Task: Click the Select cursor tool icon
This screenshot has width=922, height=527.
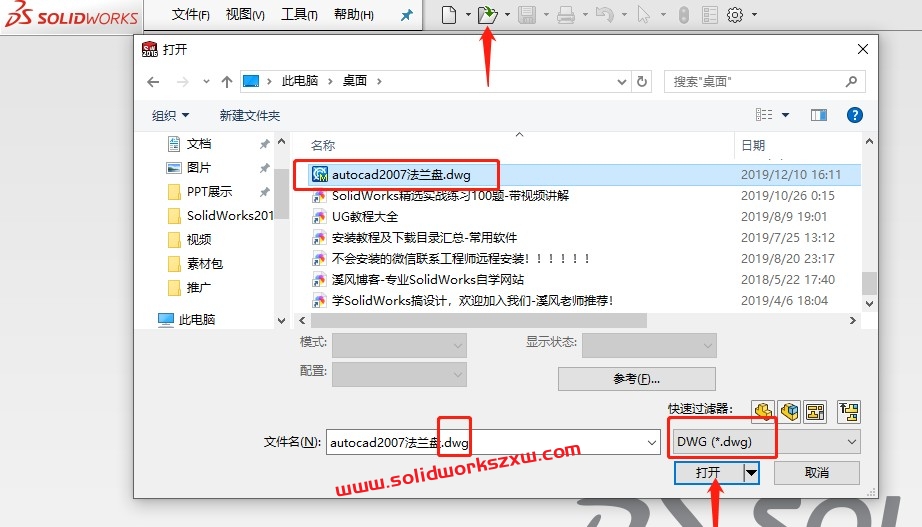Action: (x=644, y=15)
